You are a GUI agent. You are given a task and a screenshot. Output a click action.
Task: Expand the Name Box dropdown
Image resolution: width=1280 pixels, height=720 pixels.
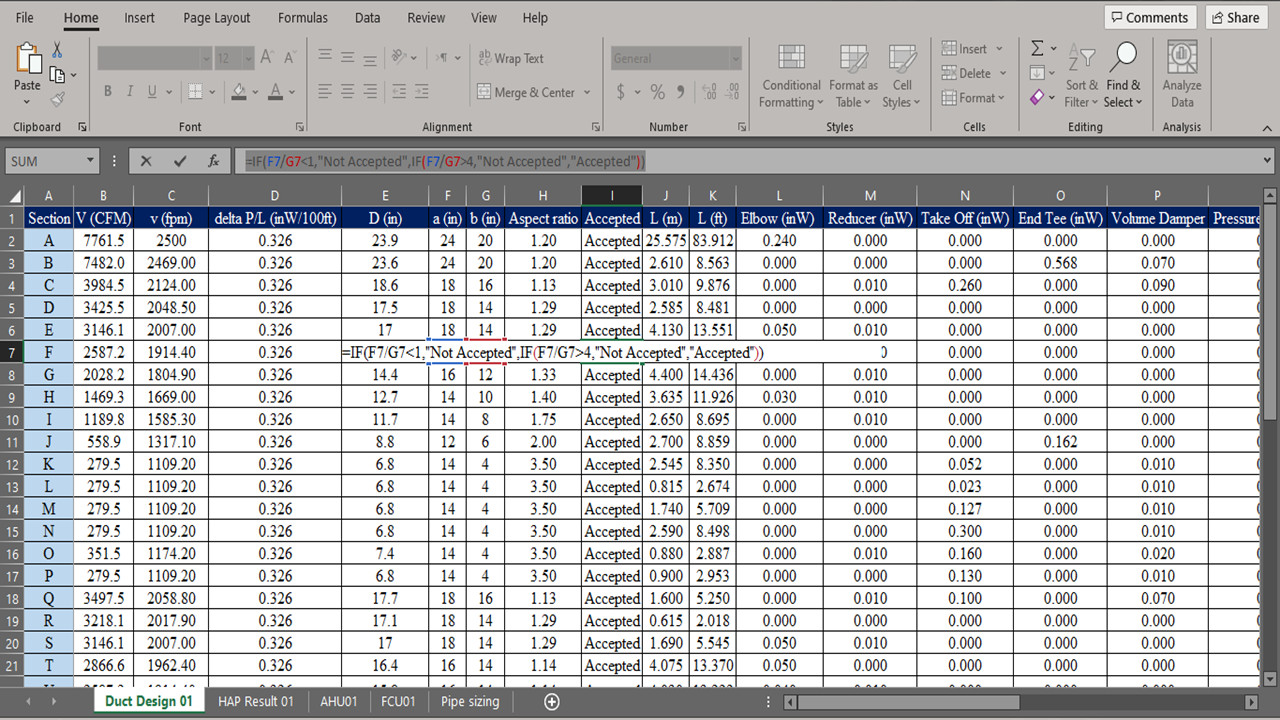[x=90, y=161]
